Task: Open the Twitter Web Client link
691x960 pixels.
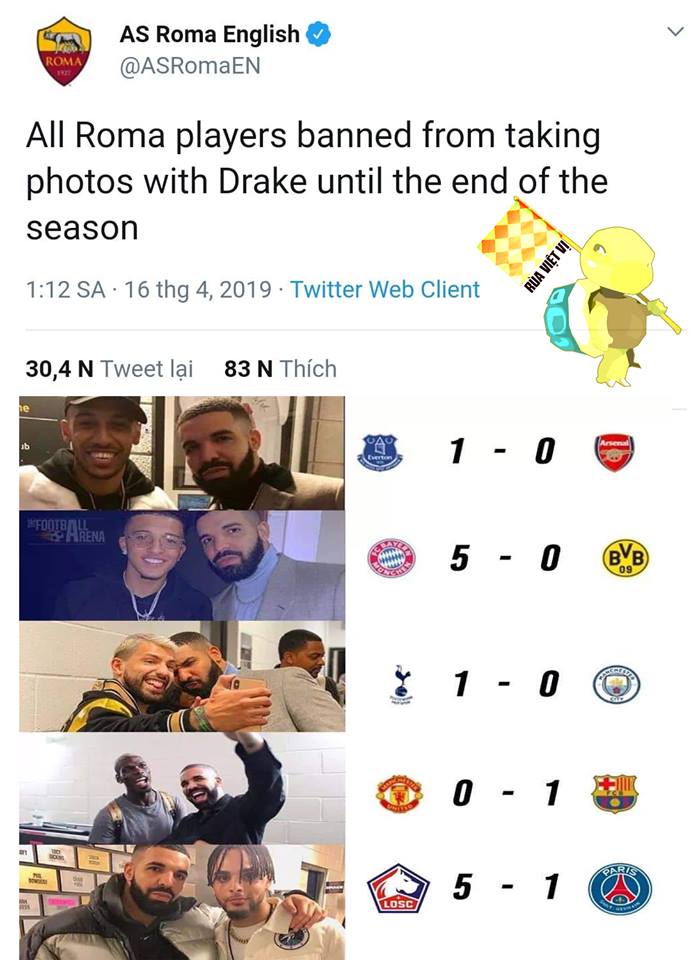Action: 385,290
